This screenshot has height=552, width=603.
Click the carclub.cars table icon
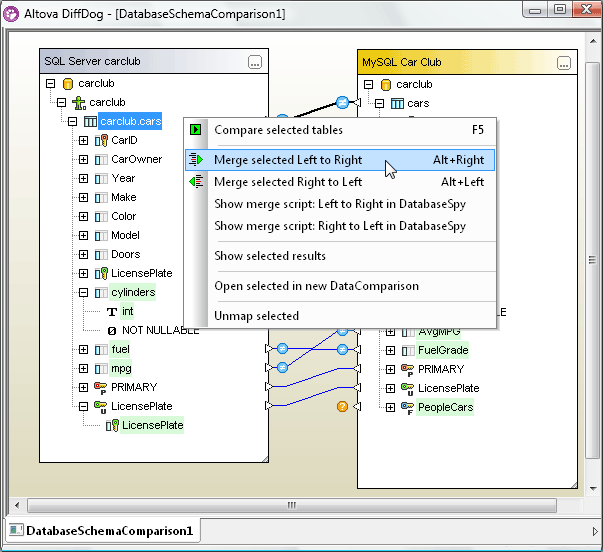tap(90, 122)
